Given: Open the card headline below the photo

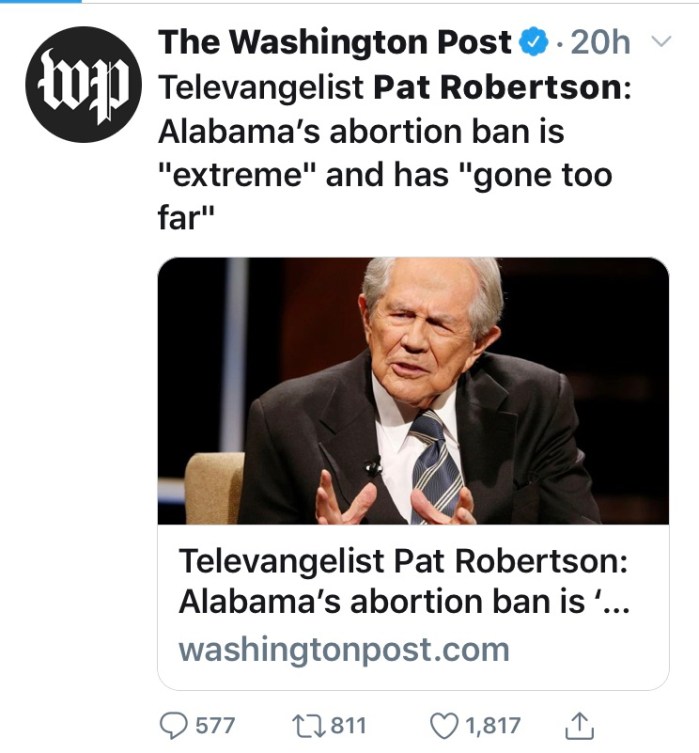Looking at the screenshot, I should pyautogui.click(x=402, y=561).
